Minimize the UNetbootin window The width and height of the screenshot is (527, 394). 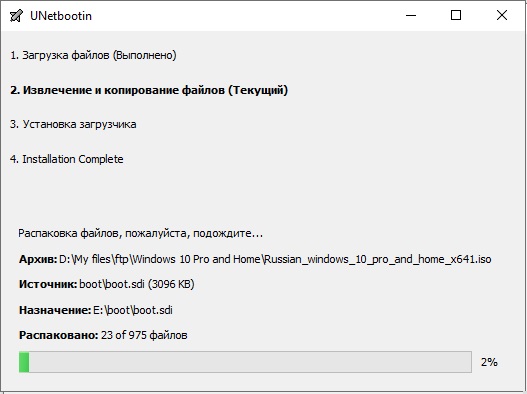coord(411,15)
